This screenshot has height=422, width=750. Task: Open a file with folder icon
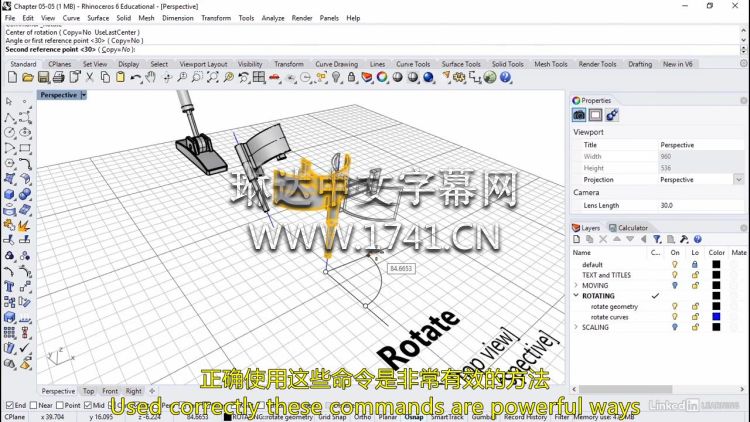pos(28,77)
